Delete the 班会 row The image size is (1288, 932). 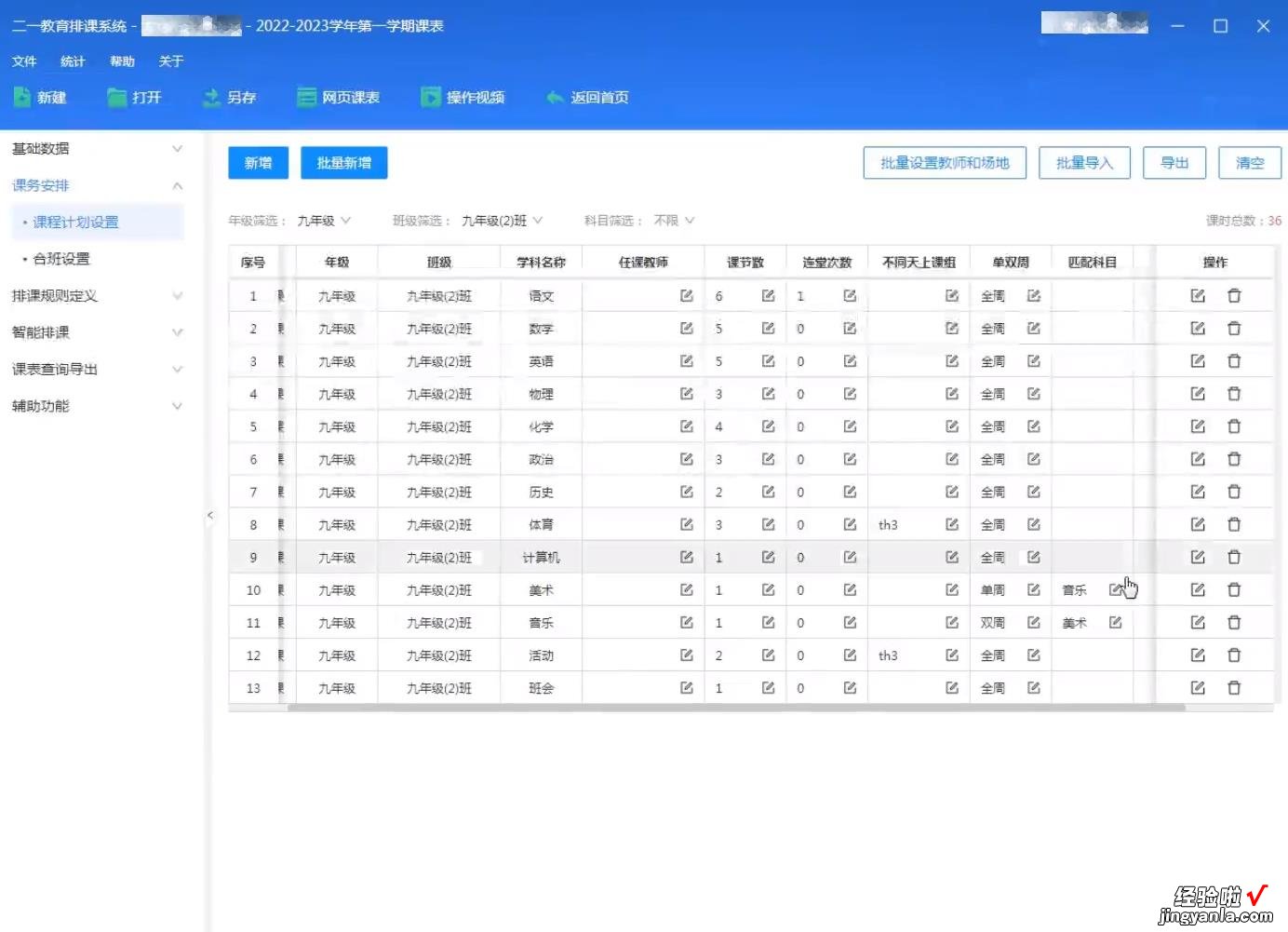tap(1234, 688)
